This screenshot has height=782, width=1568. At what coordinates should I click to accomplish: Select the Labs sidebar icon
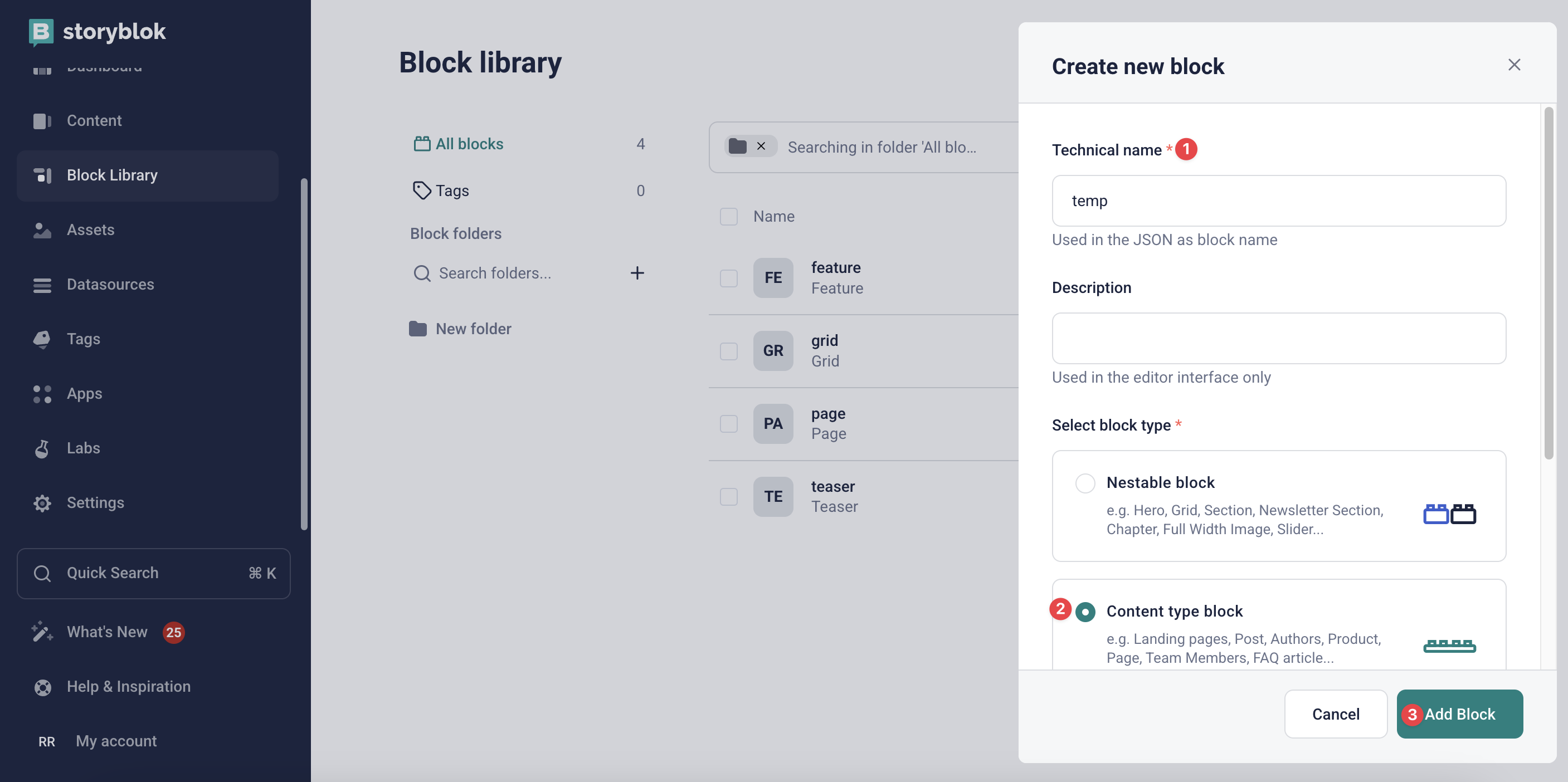[41, 448]
